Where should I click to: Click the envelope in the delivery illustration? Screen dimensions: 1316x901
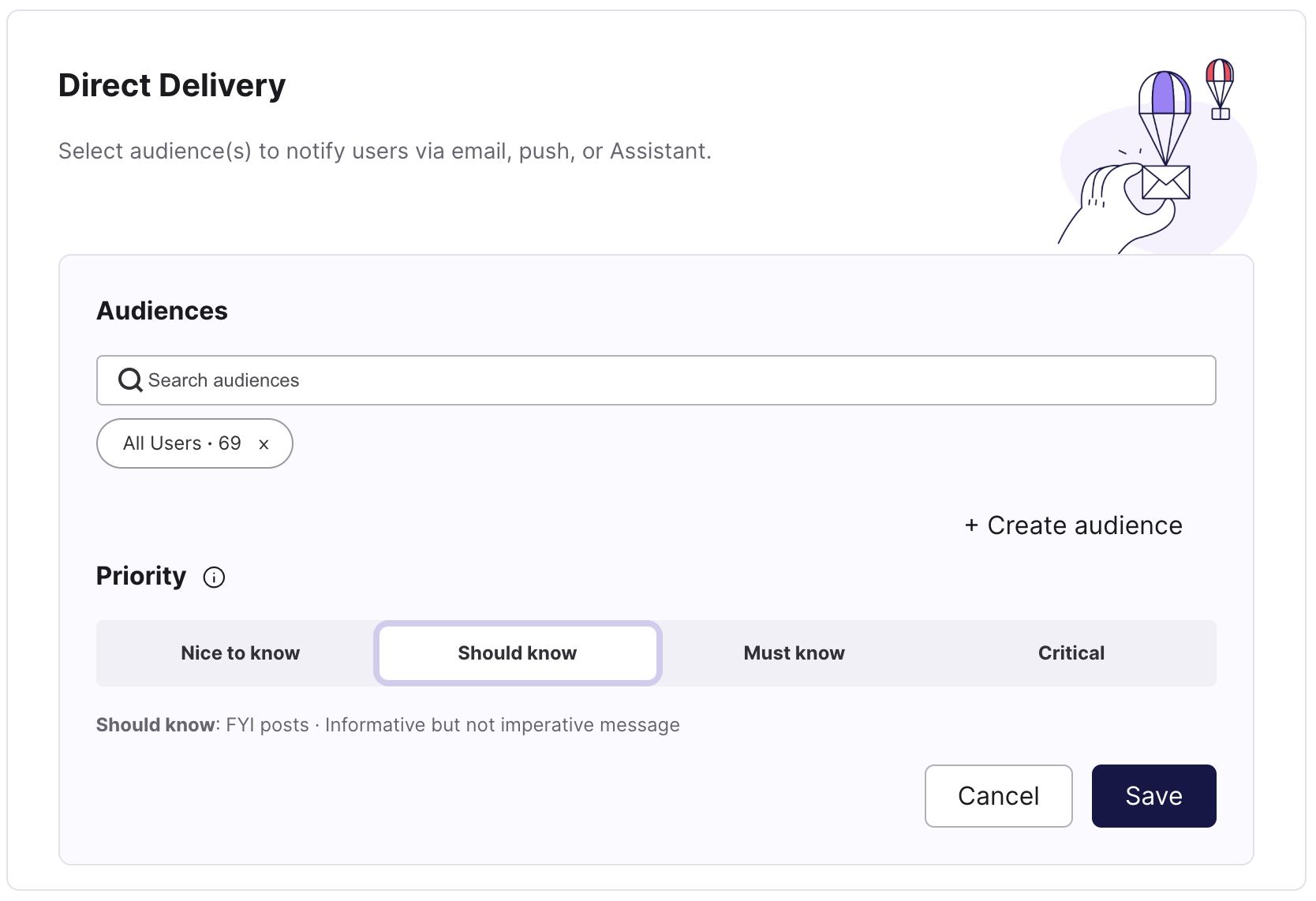[1166, 182]
